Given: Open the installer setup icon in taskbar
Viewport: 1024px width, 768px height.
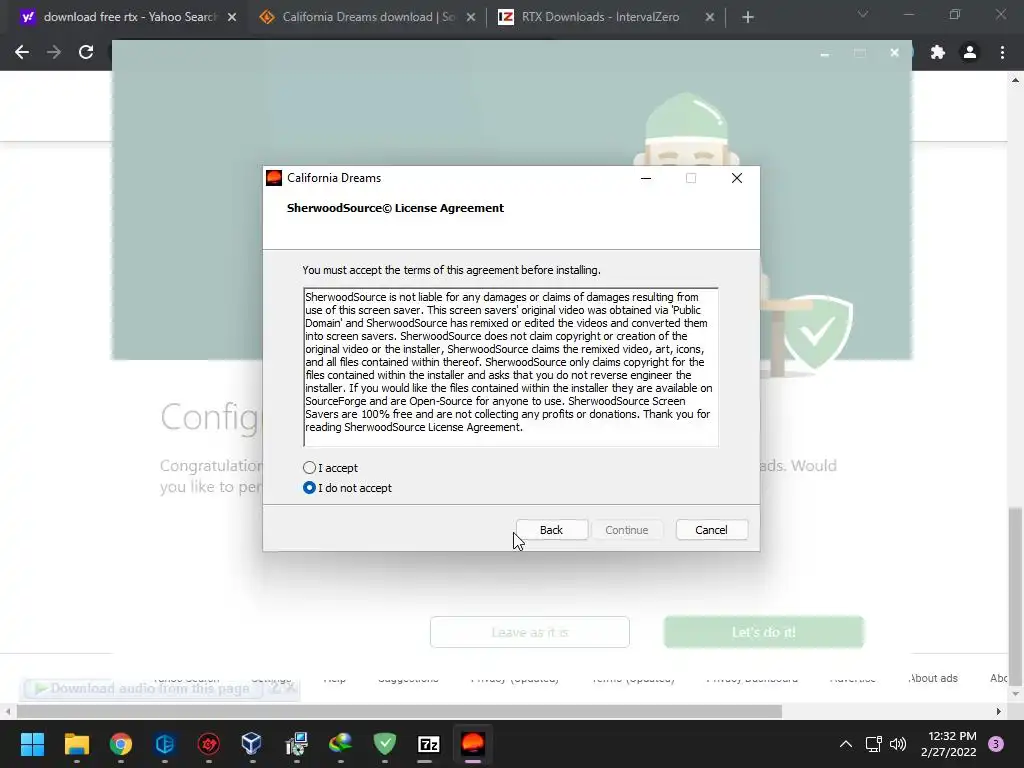Looking at the screenshot, I should coord(296,744).
